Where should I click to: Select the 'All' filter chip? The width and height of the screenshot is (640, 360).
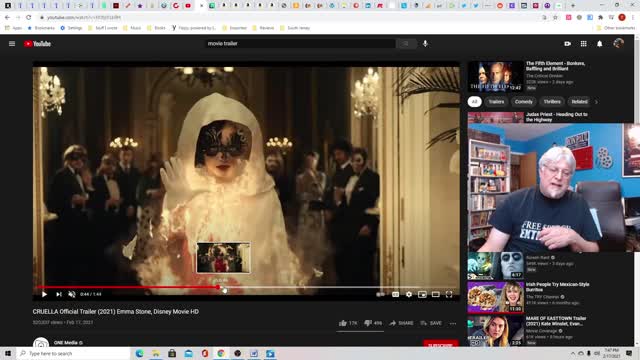click(x=474, y=102)
